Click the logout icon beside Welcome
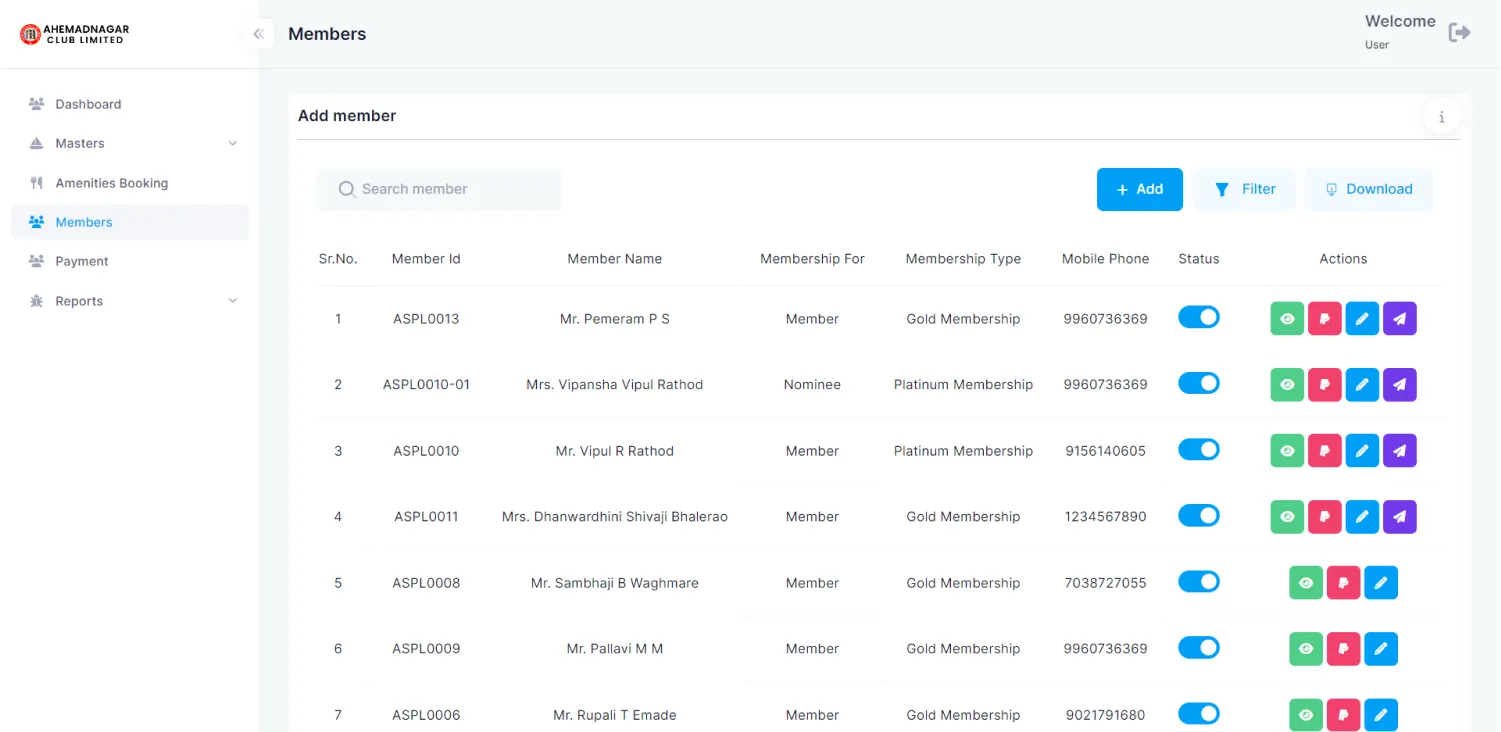 coord(1460,32)
